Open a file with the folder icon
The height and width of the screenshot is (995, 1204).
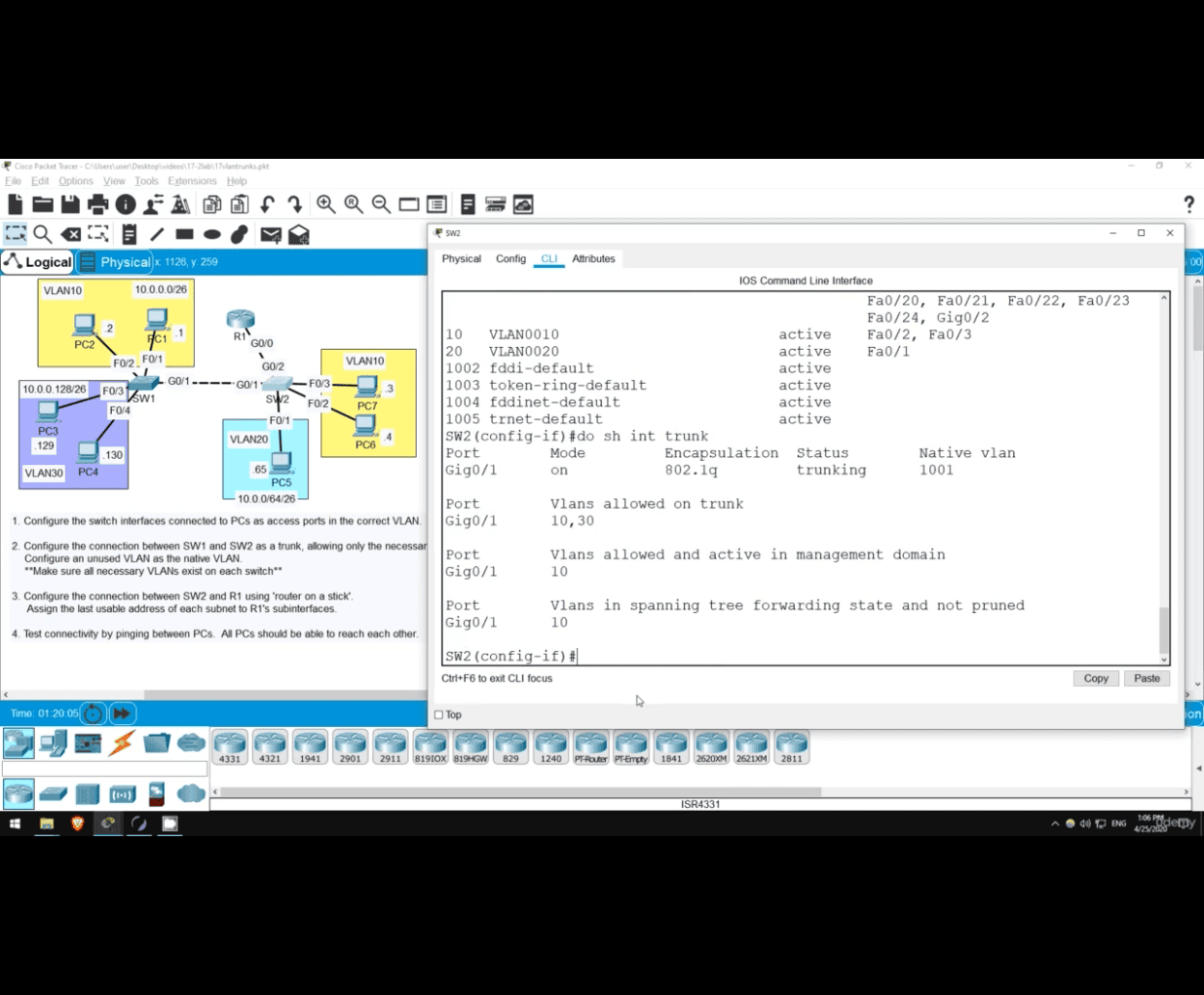[43, 205]
